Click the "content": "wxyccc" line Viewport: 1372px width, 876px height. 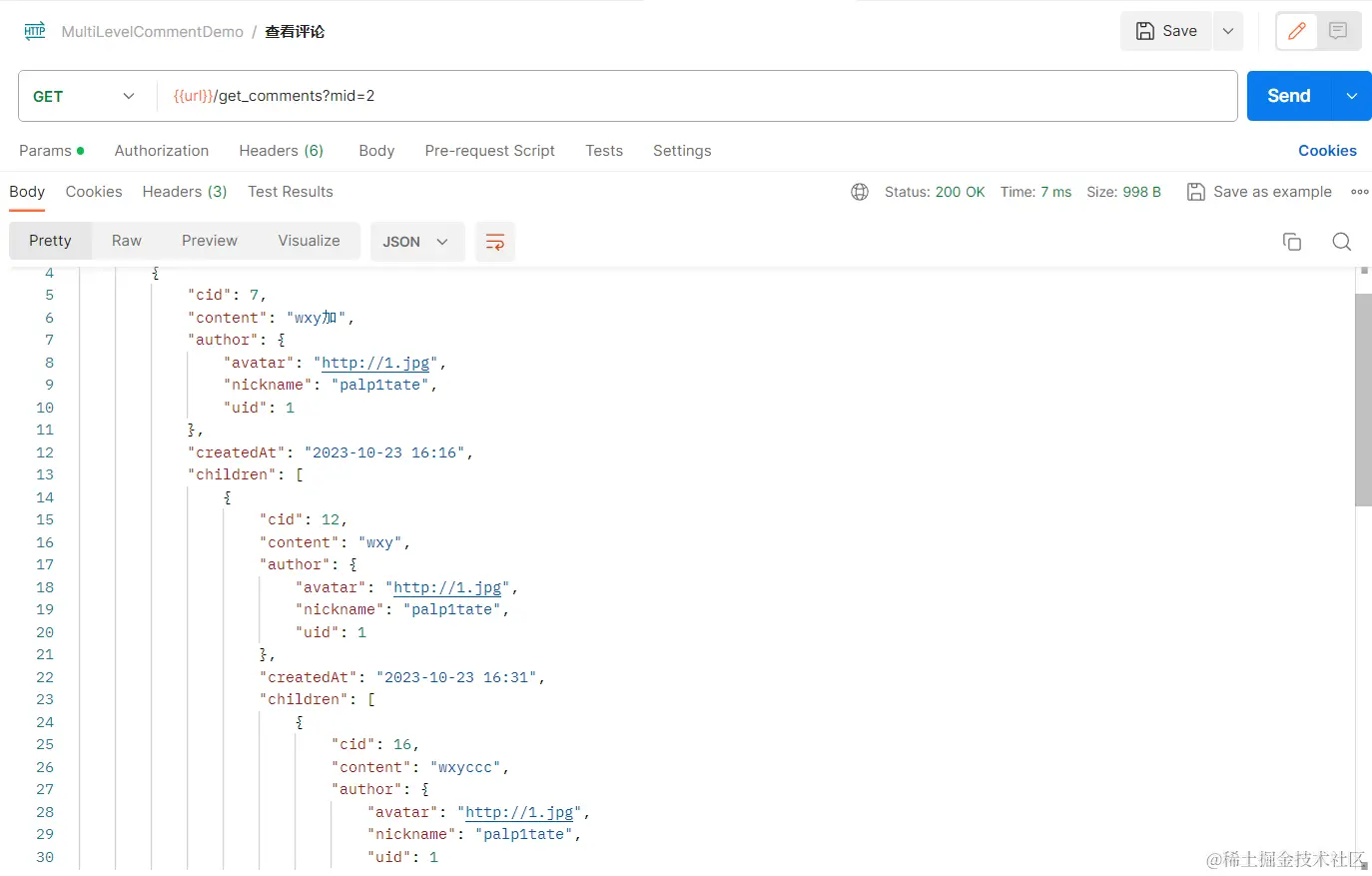point(420,767)
